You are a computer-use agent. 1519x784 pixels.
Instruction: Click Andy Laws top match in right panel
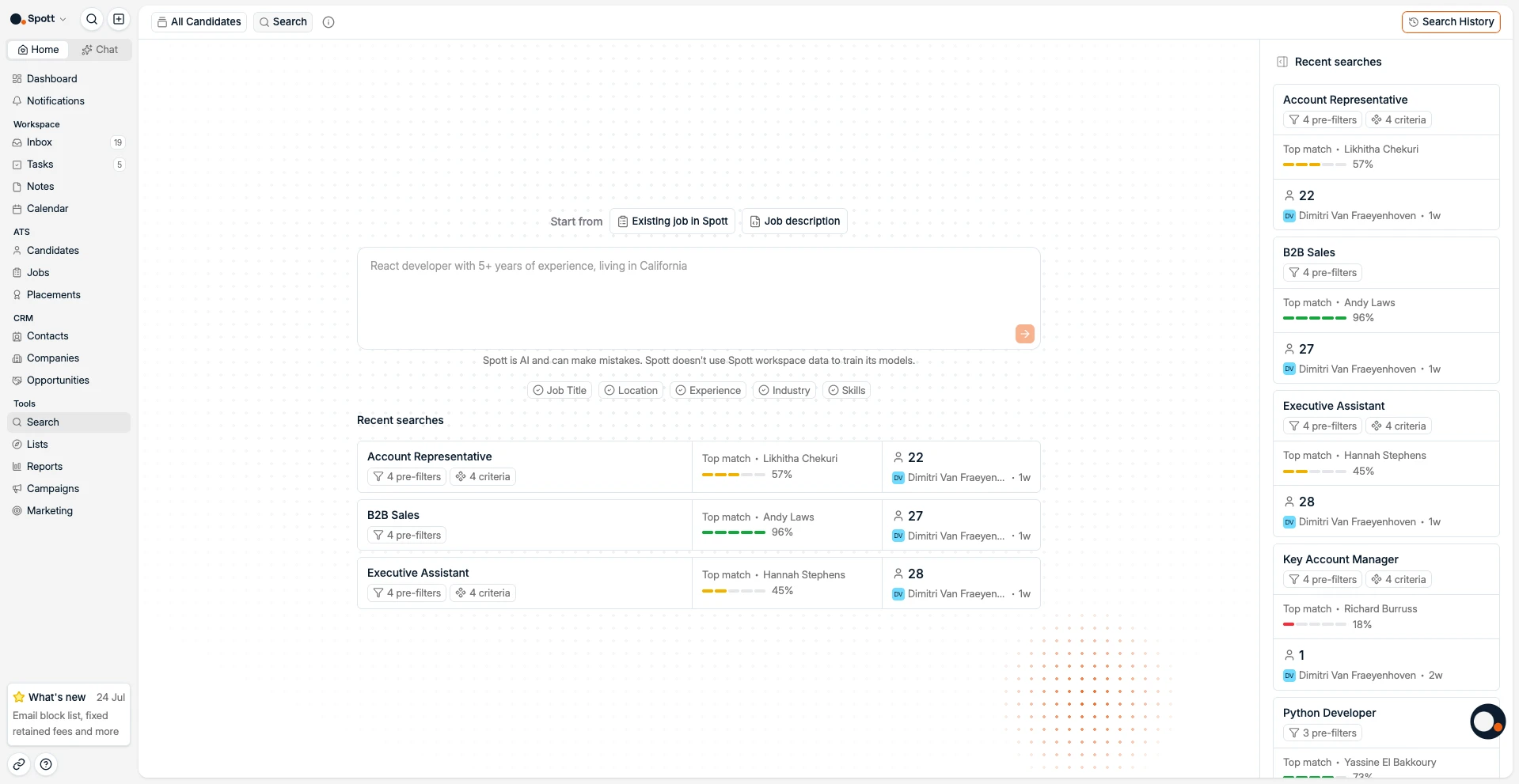(x=1369, y=303)
